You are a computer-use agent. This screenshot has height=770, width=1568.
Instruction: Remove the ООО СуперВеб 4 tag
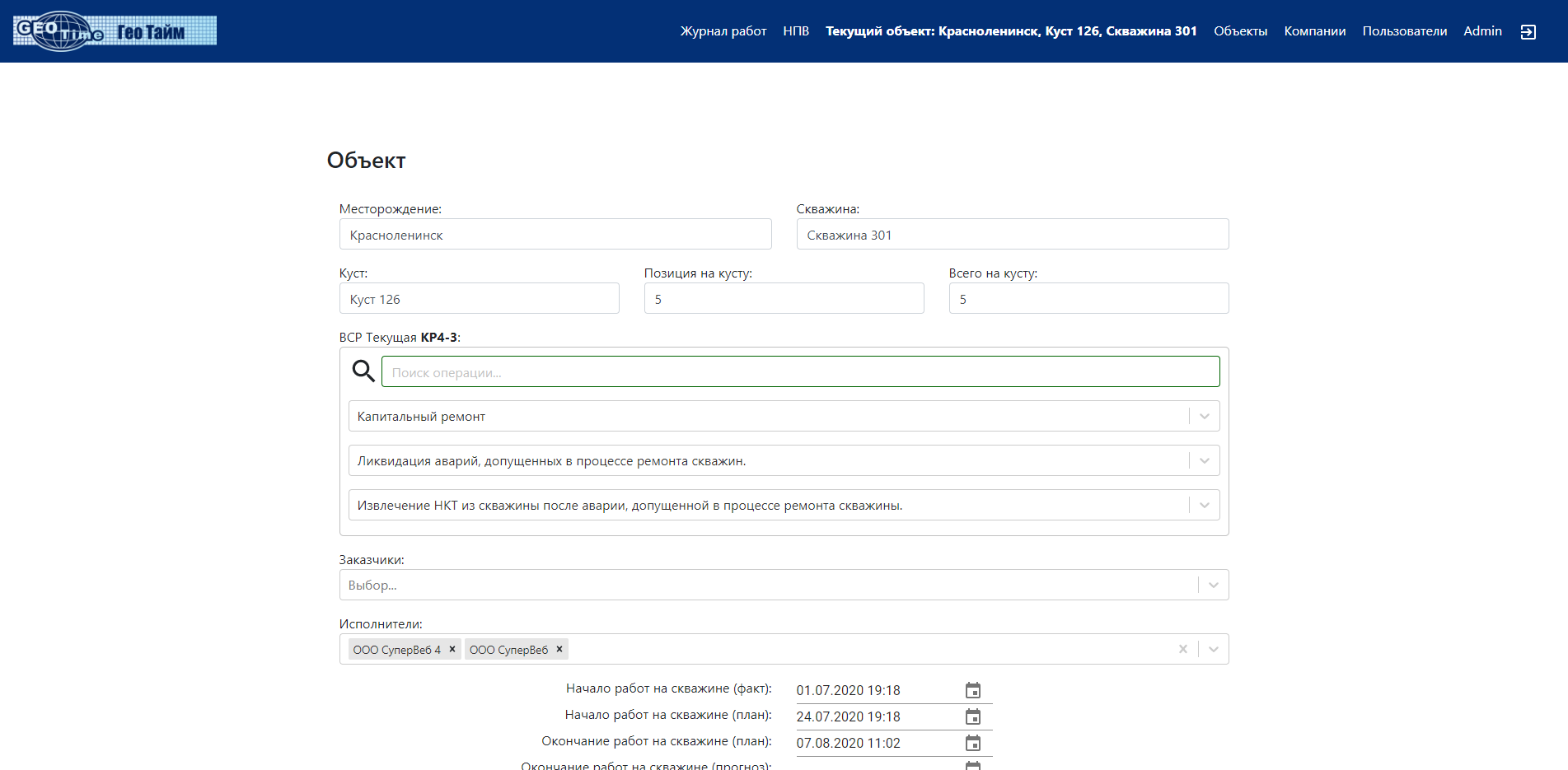pos(452,649)
